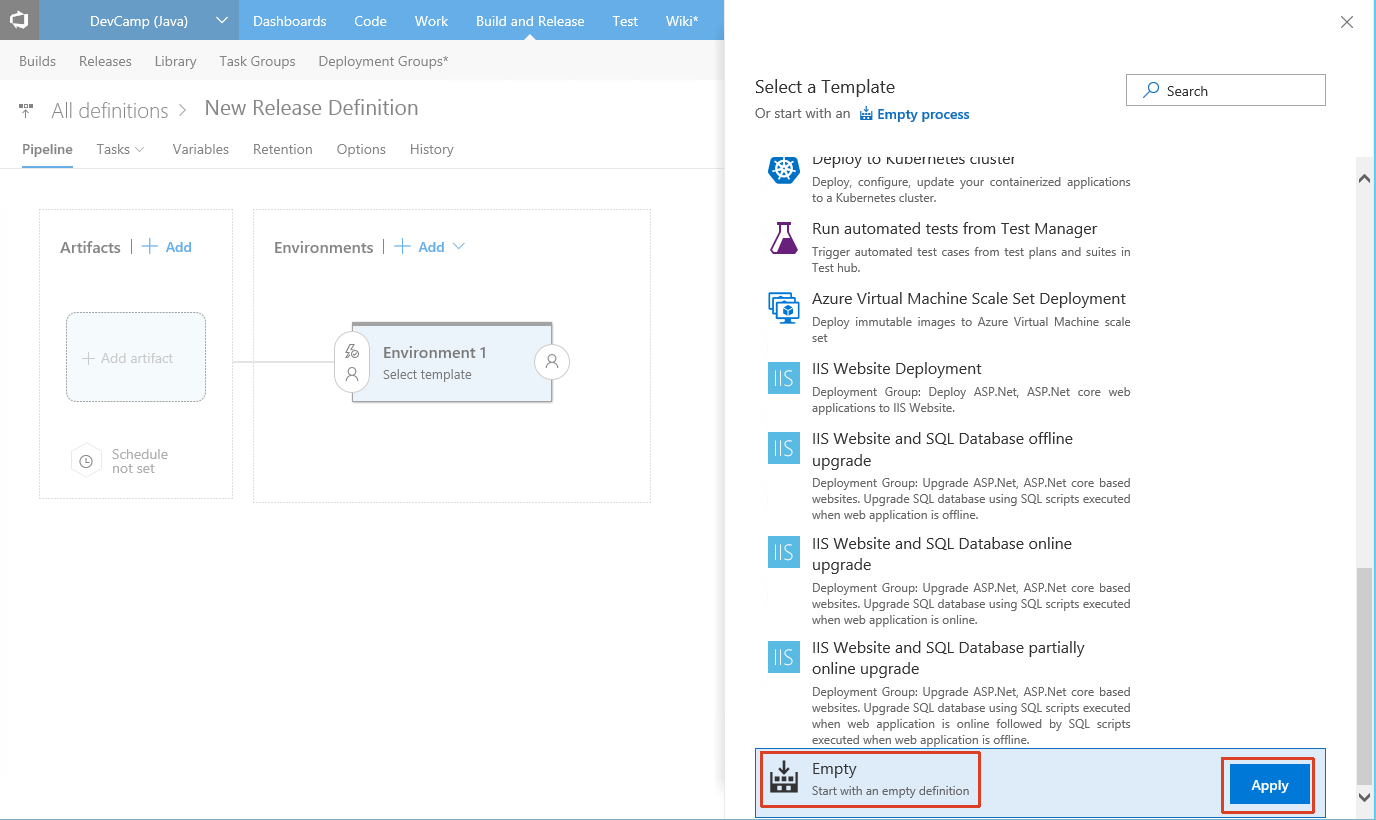The height and width of the screenshot is (820, 1376).
Task: Click the Apply button
Action: (x=1269, y=785)
